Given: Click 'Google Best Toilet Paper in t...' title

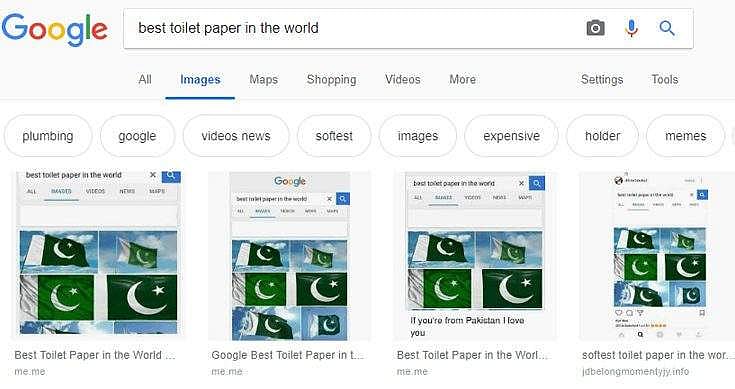Looking at the screenshot, I should click(x=287, y=355).
